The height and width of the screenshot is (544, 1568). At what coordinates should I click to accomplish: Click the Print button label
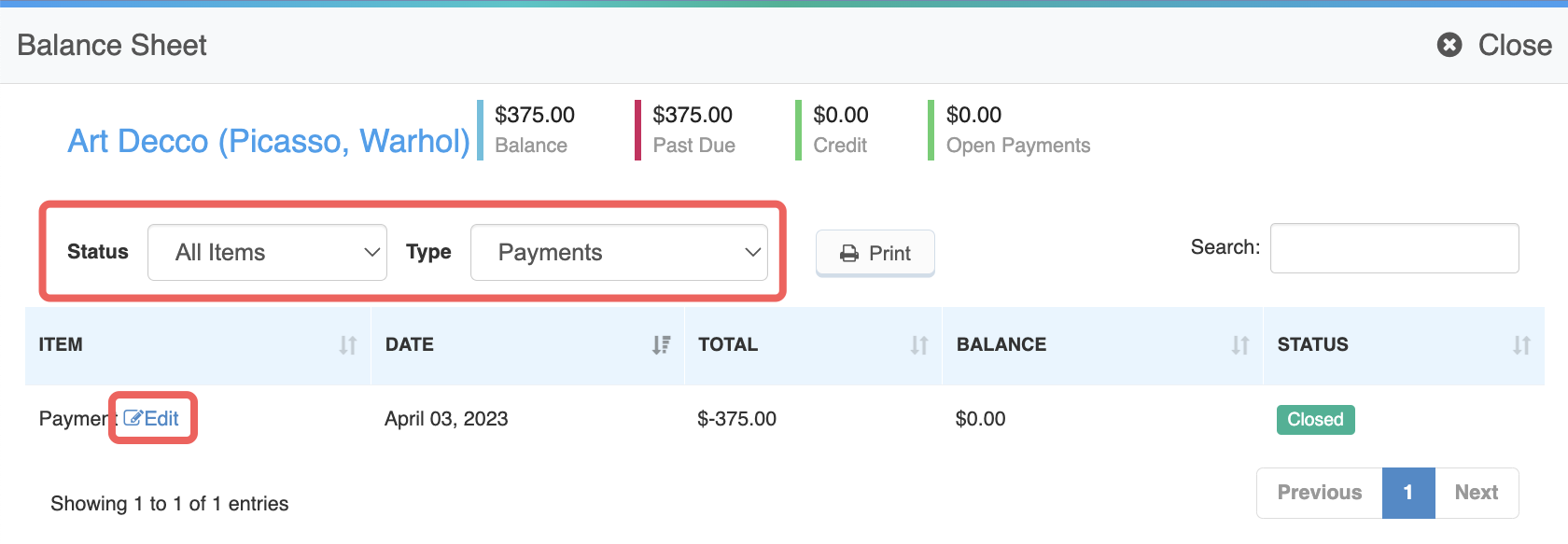[x=889, y=254]
